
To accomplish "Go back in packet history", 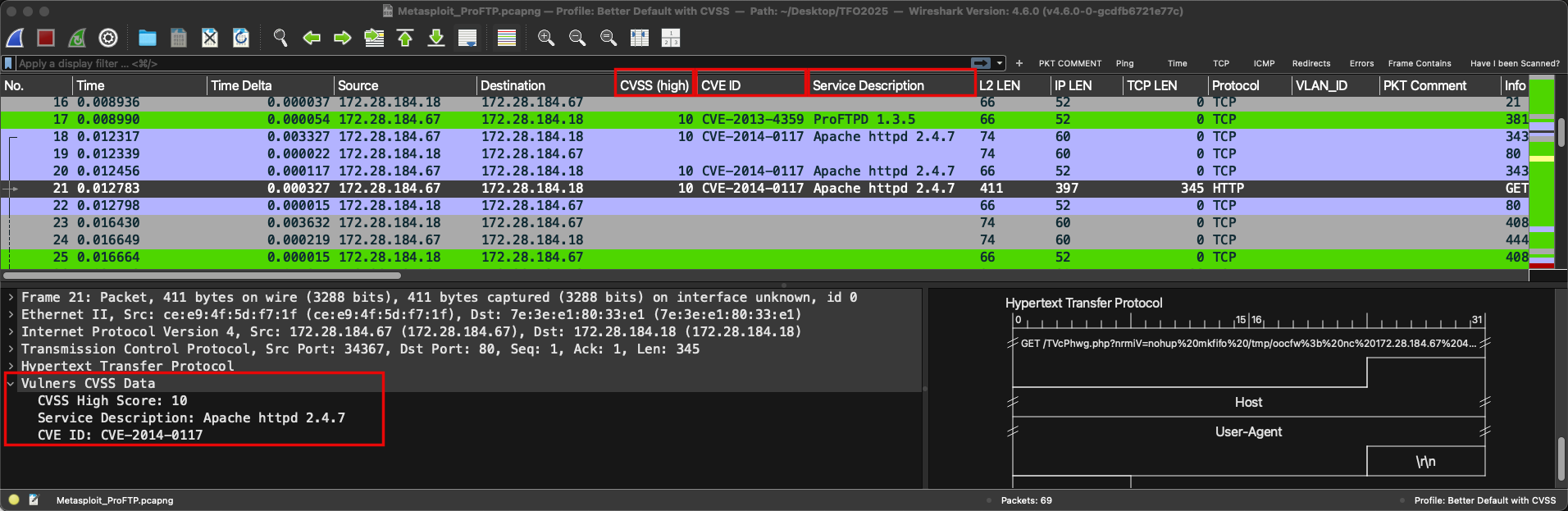I will (x=312, y=38).
